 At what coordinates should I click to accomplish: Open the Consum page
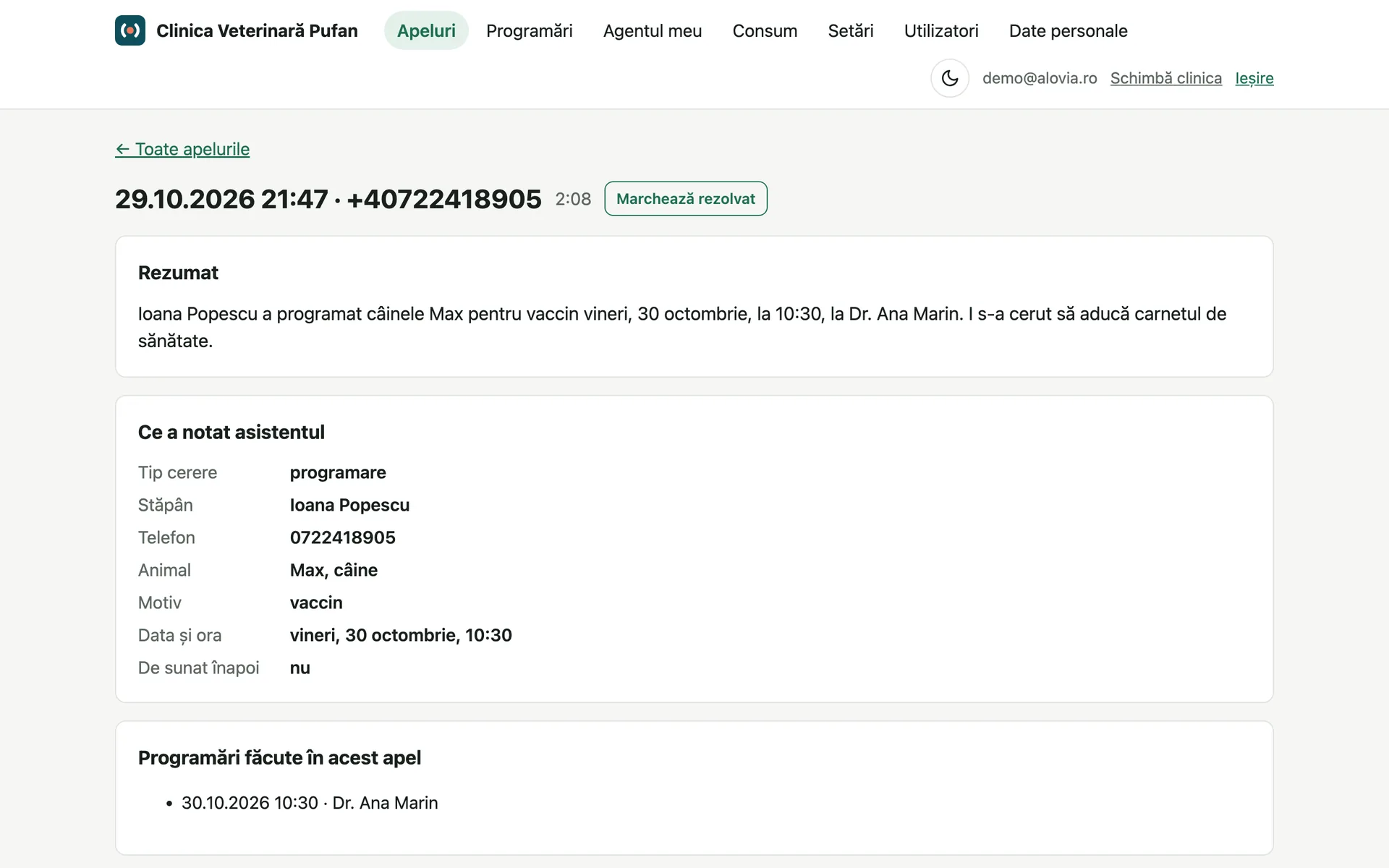tap(765, 30)
